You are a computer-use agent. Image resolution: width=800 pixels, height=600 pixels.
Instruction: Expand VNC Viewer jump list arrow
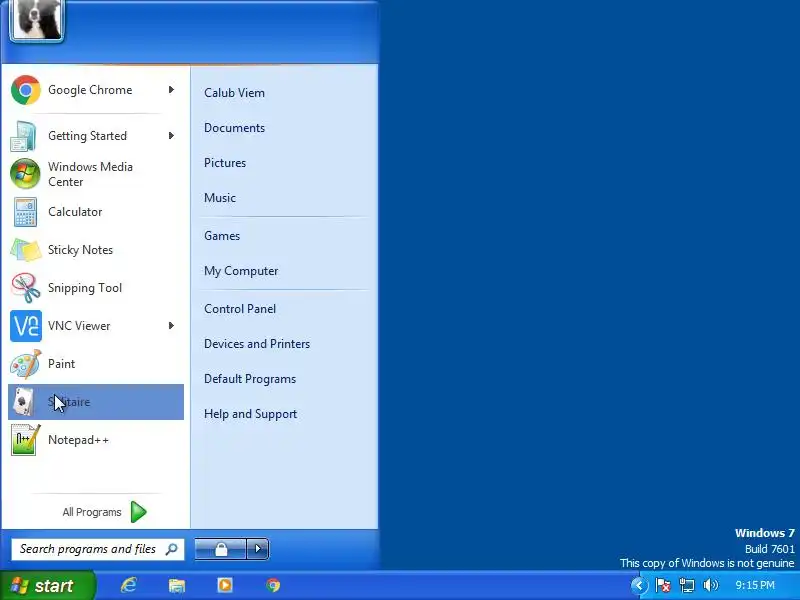[171, 326]
